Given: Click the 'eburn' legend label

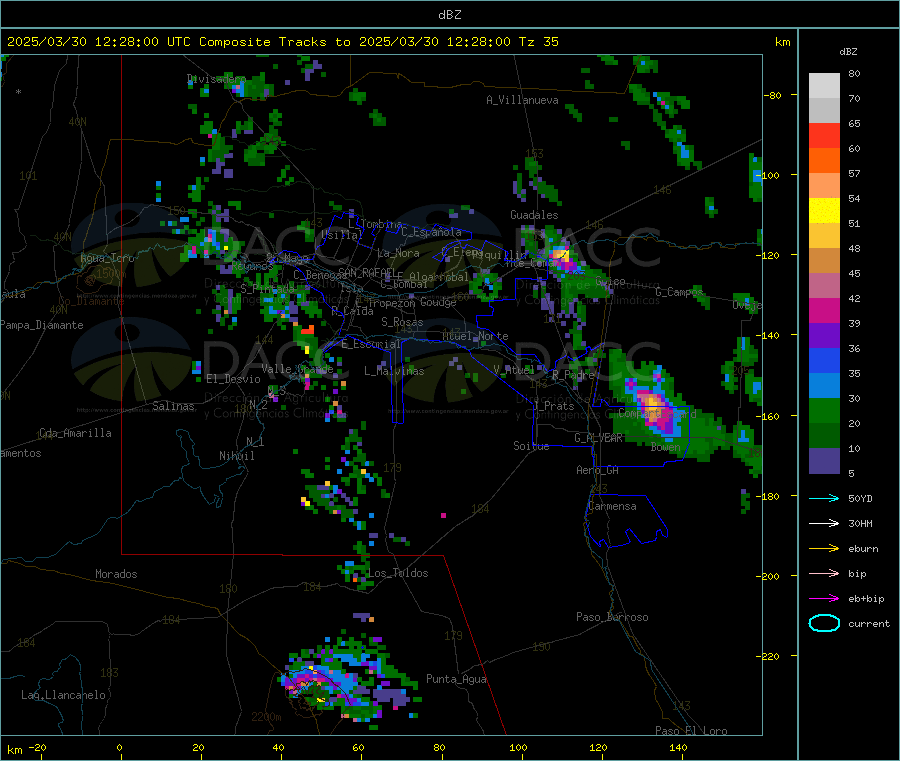Looking at the screenshot, I should pos(863,549).
